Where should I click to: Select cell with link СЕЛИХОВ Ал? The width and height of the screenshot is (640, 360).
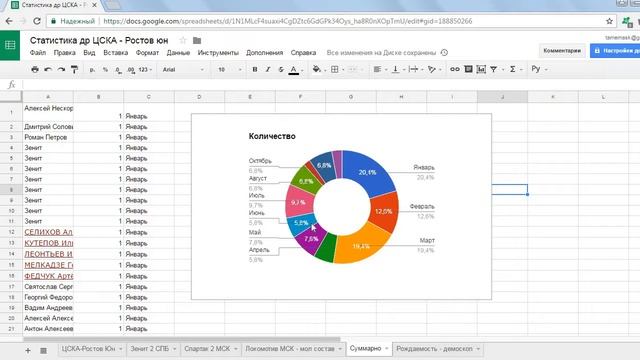(x=48, y=232)
